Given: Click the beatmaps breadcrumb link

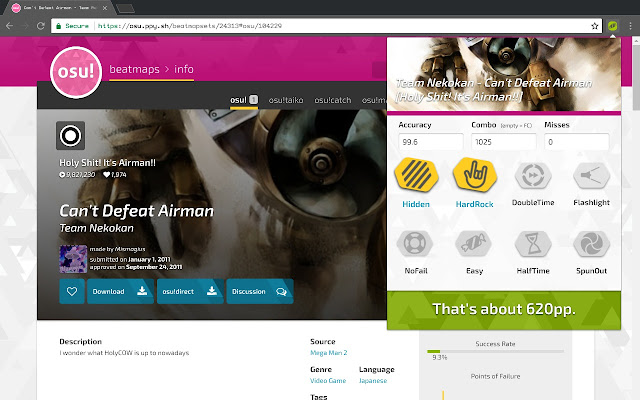Looking at the screenshot, I should [134, 69].
